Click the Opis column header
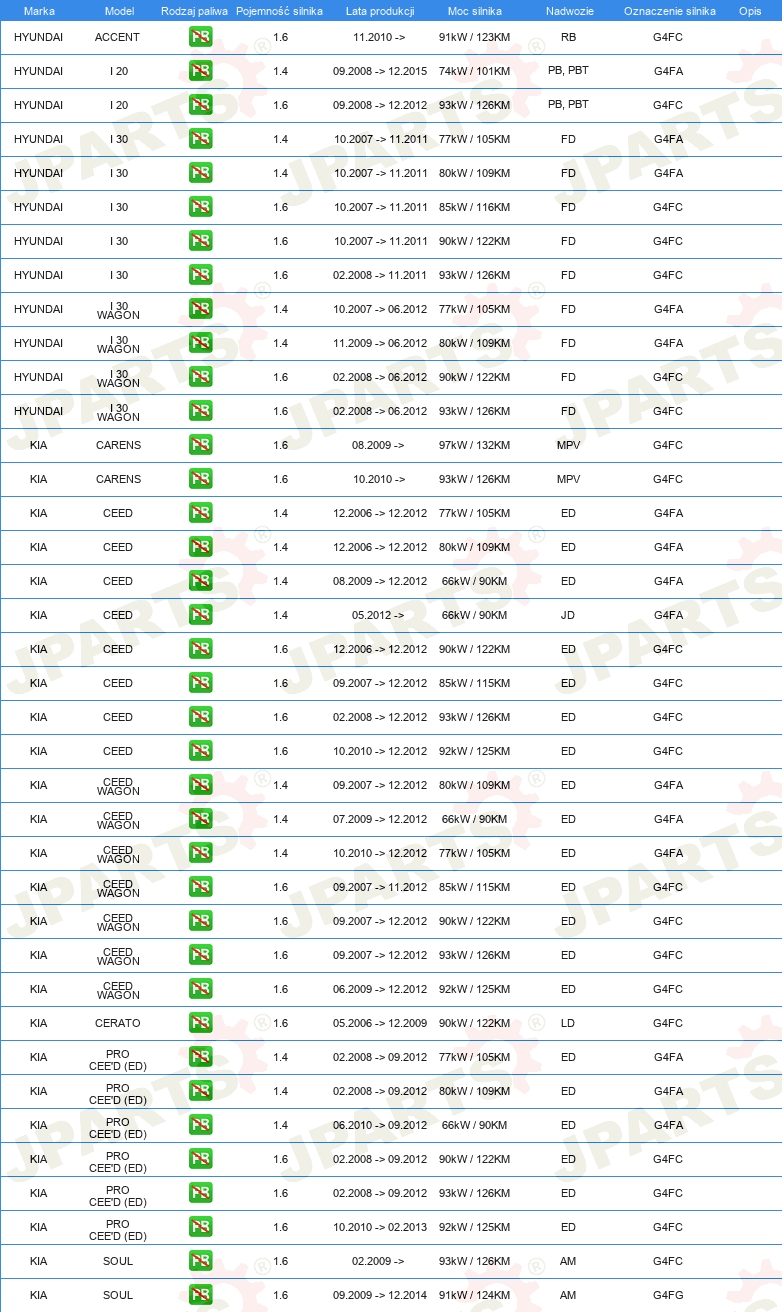The image size is (782, 1312). point(750,11)
